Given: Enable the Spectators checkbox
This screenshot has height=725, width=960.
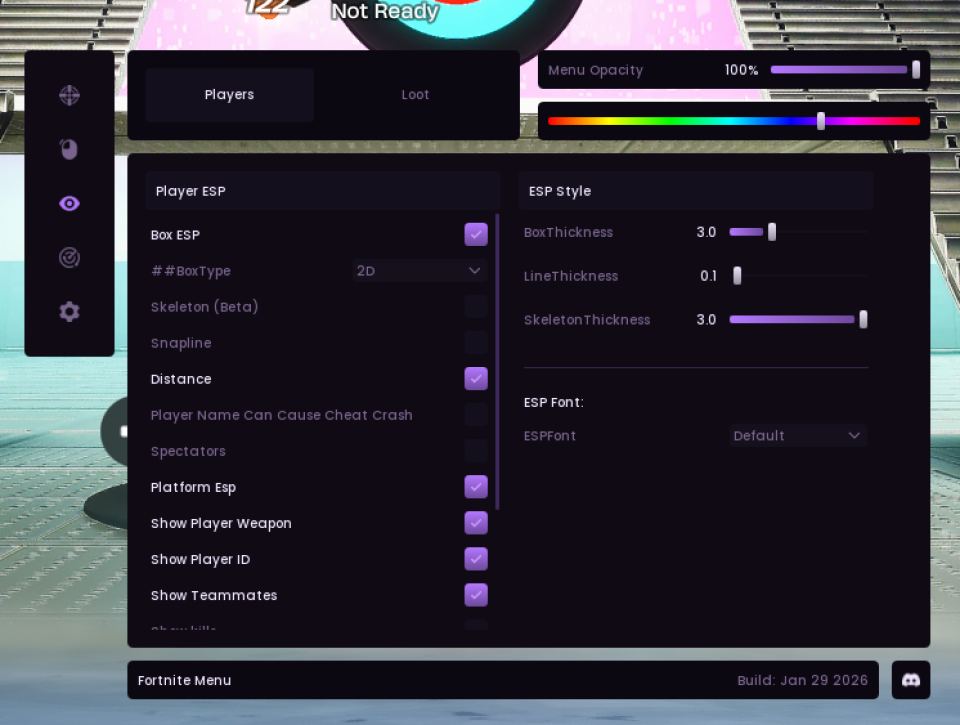Looking at the screenshot, I should [x=476, y=451].
